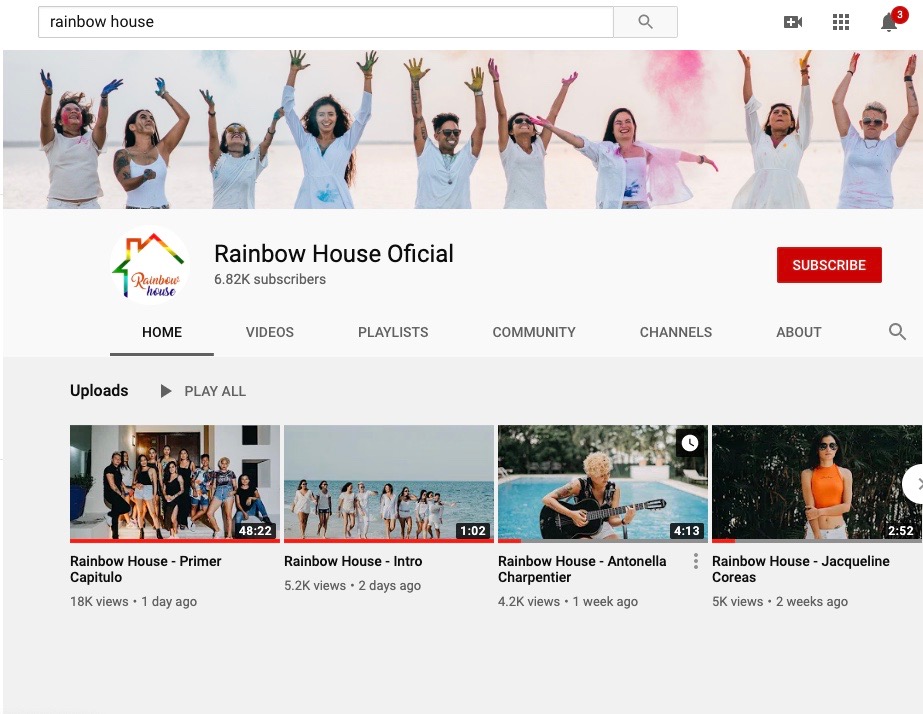Click the search field containing rainbow house
Viewport: 923px width, 714px height.
click(x=325, y=22)
